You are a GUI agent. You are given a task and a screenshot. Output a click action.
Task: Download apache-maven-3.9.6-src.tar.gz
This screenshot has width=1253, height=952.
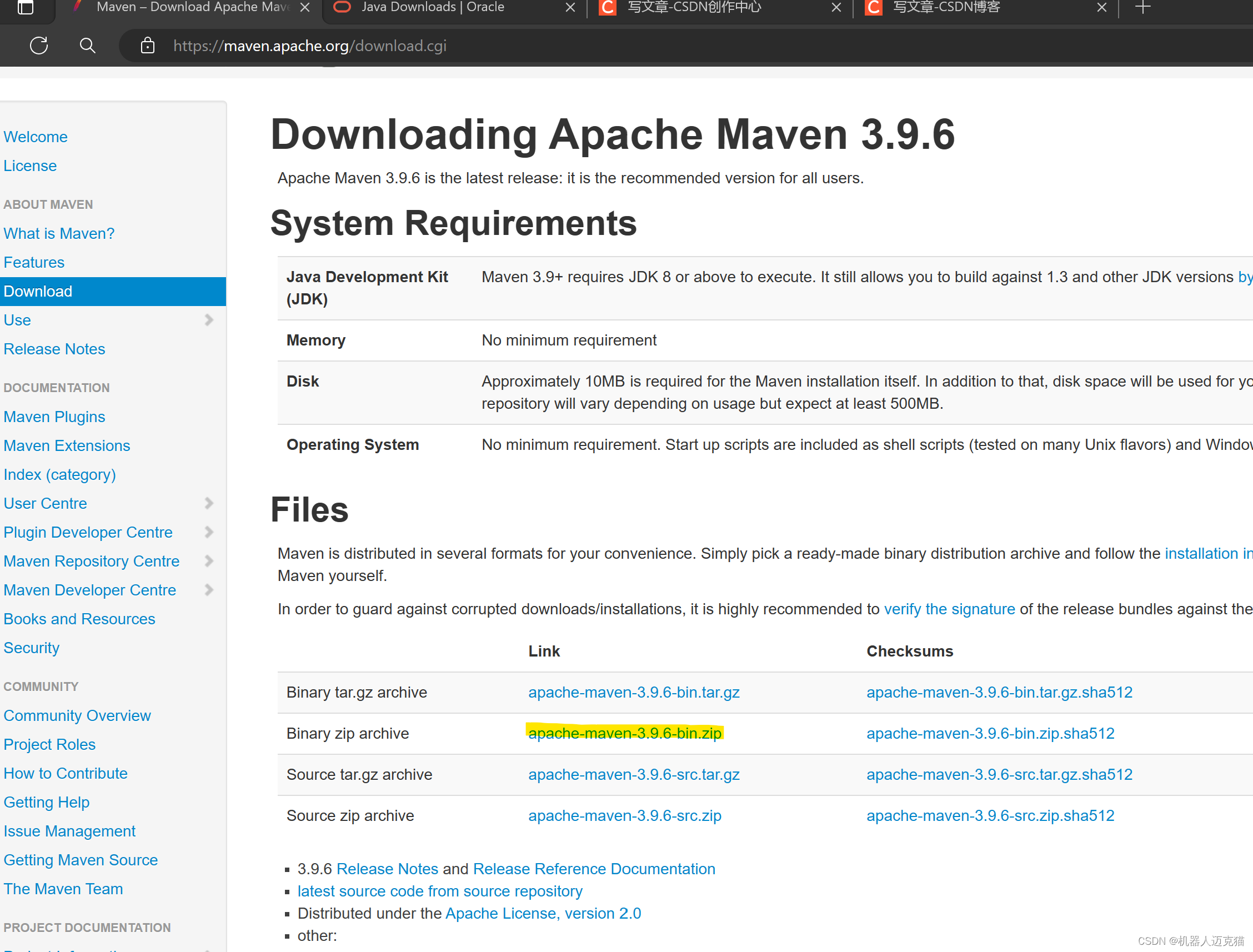click(634, 775)
